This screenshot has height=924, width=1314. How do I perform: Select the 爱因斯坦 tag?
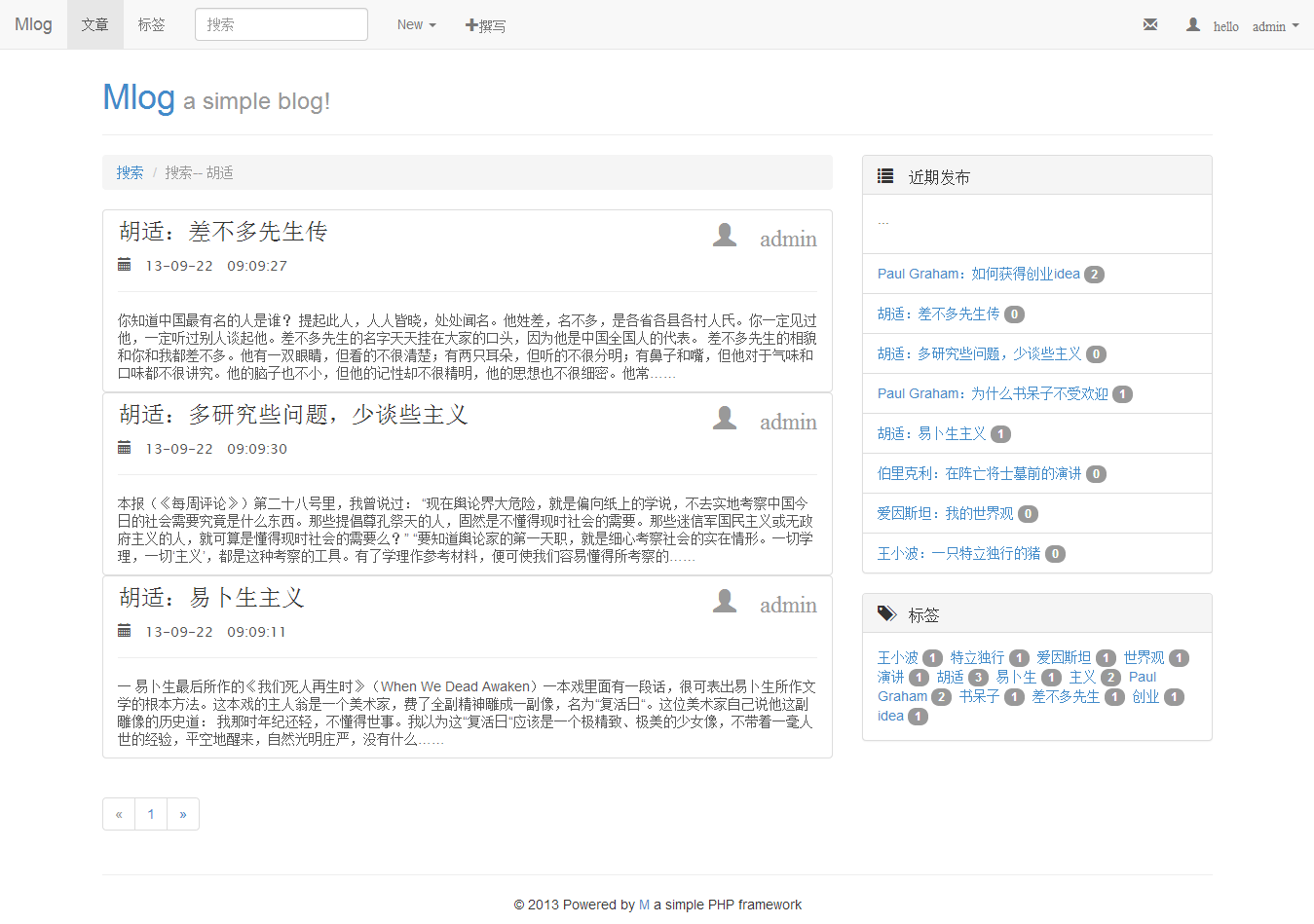1064,657
